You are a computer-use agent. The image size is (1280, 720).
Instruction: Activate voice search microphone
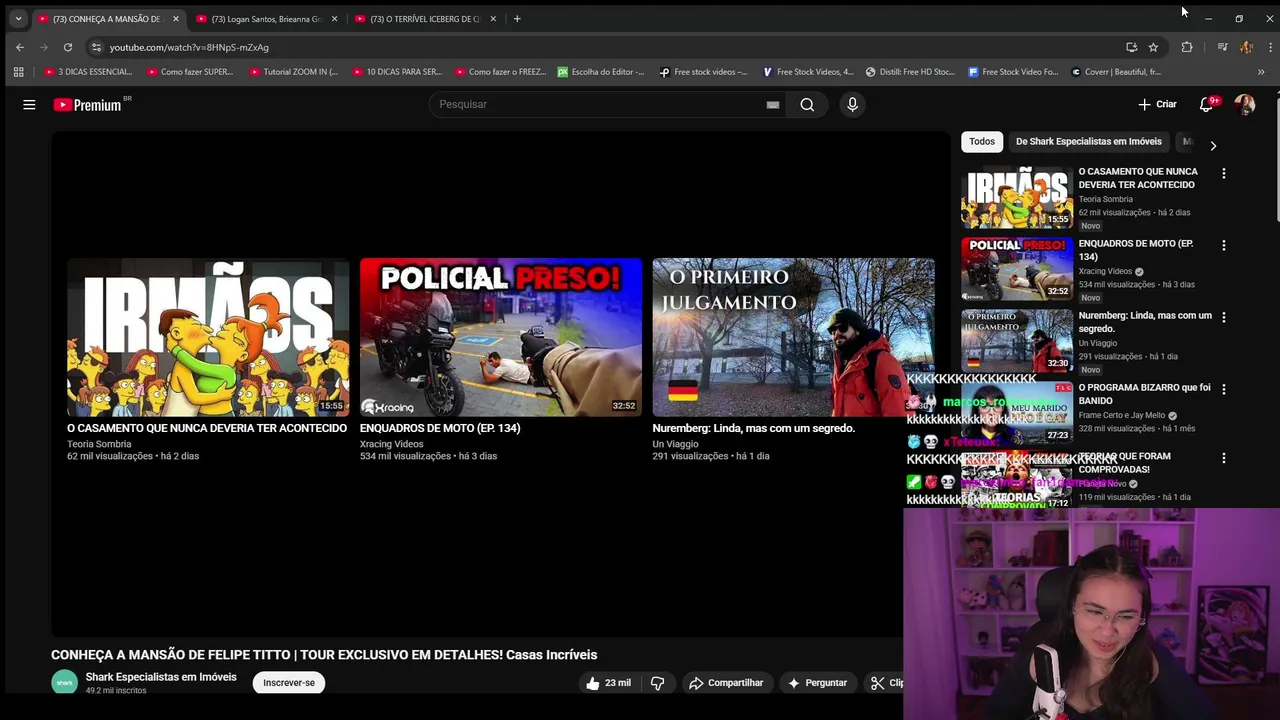click(852, 104)
